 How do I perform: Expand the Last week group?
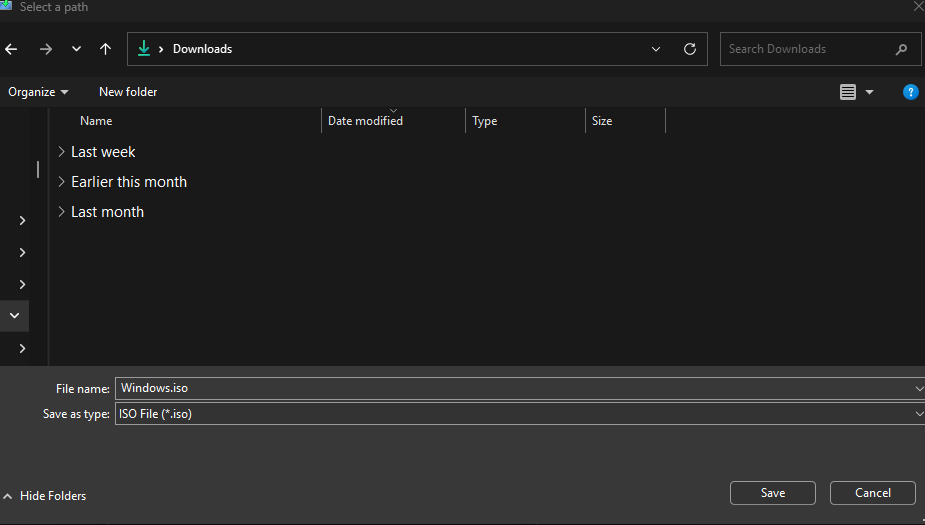coord(62,152)
